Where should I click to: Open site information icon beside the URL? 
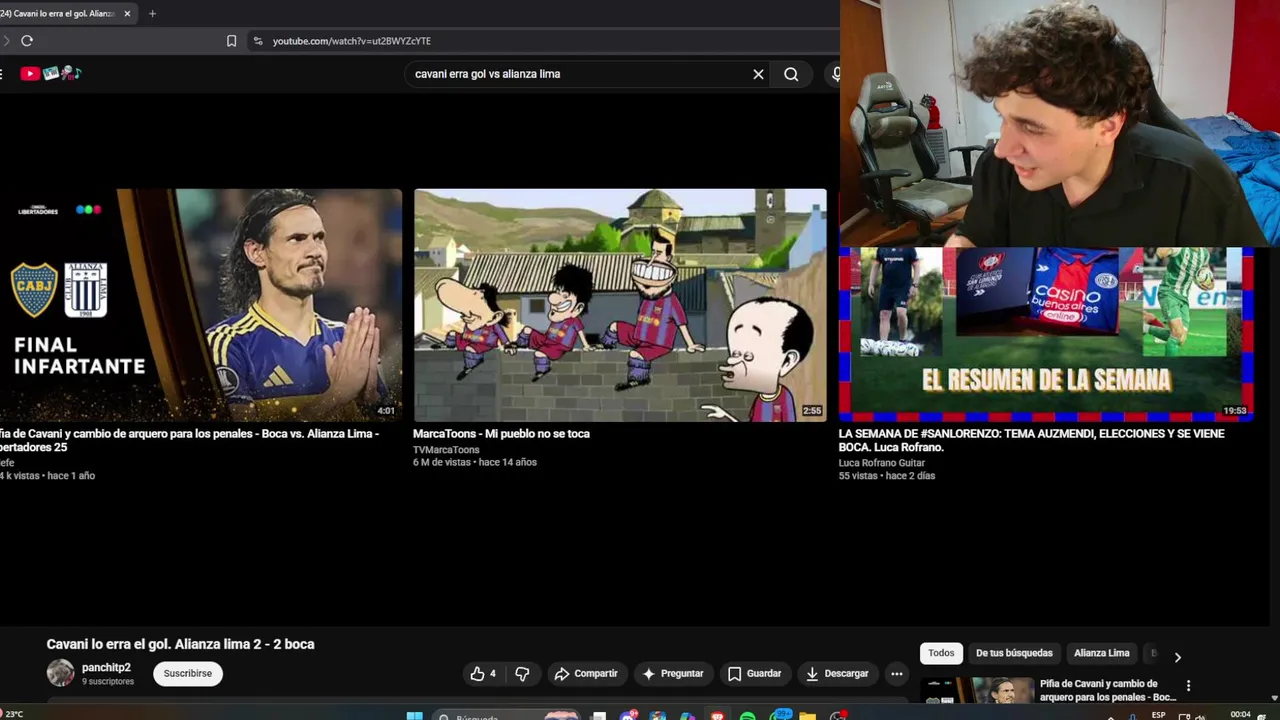pyautogui.click(x=258, y=41)
